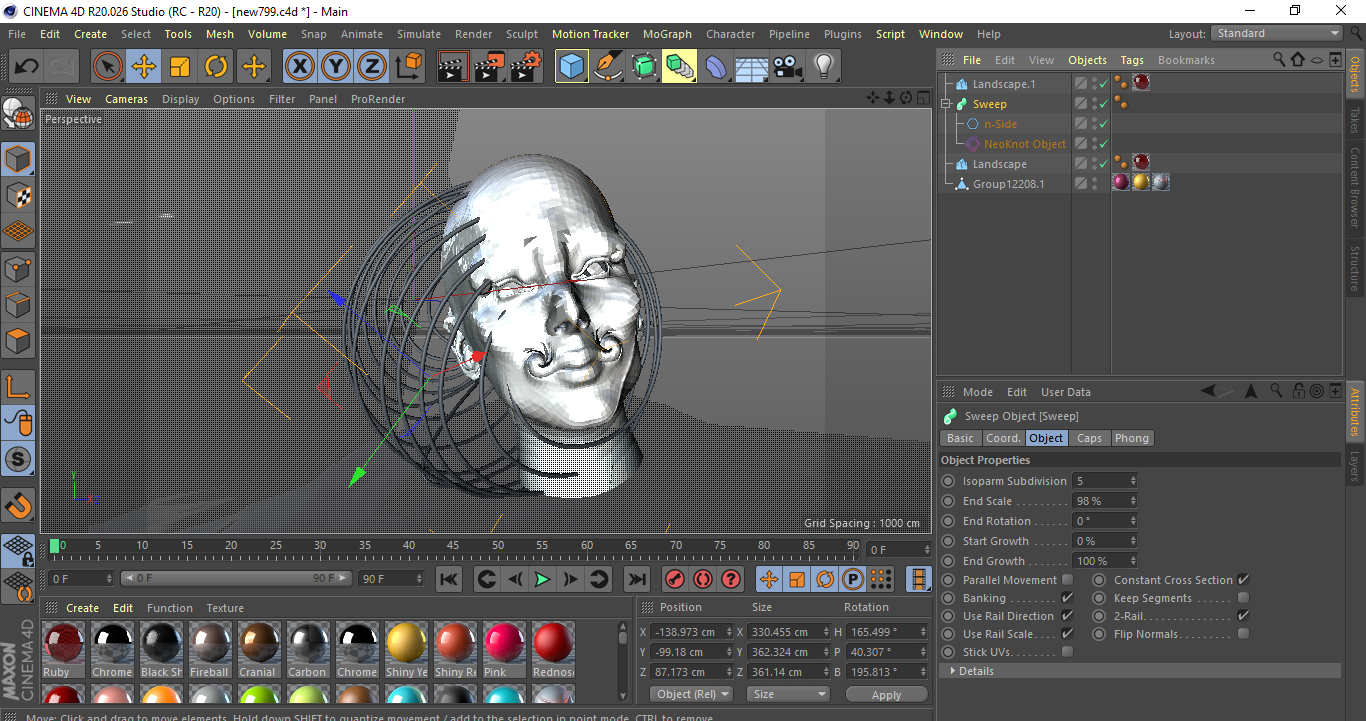Screen dimensions: 1366x721
Task: Click the Record Active Objects button
Action: (675, 579)
